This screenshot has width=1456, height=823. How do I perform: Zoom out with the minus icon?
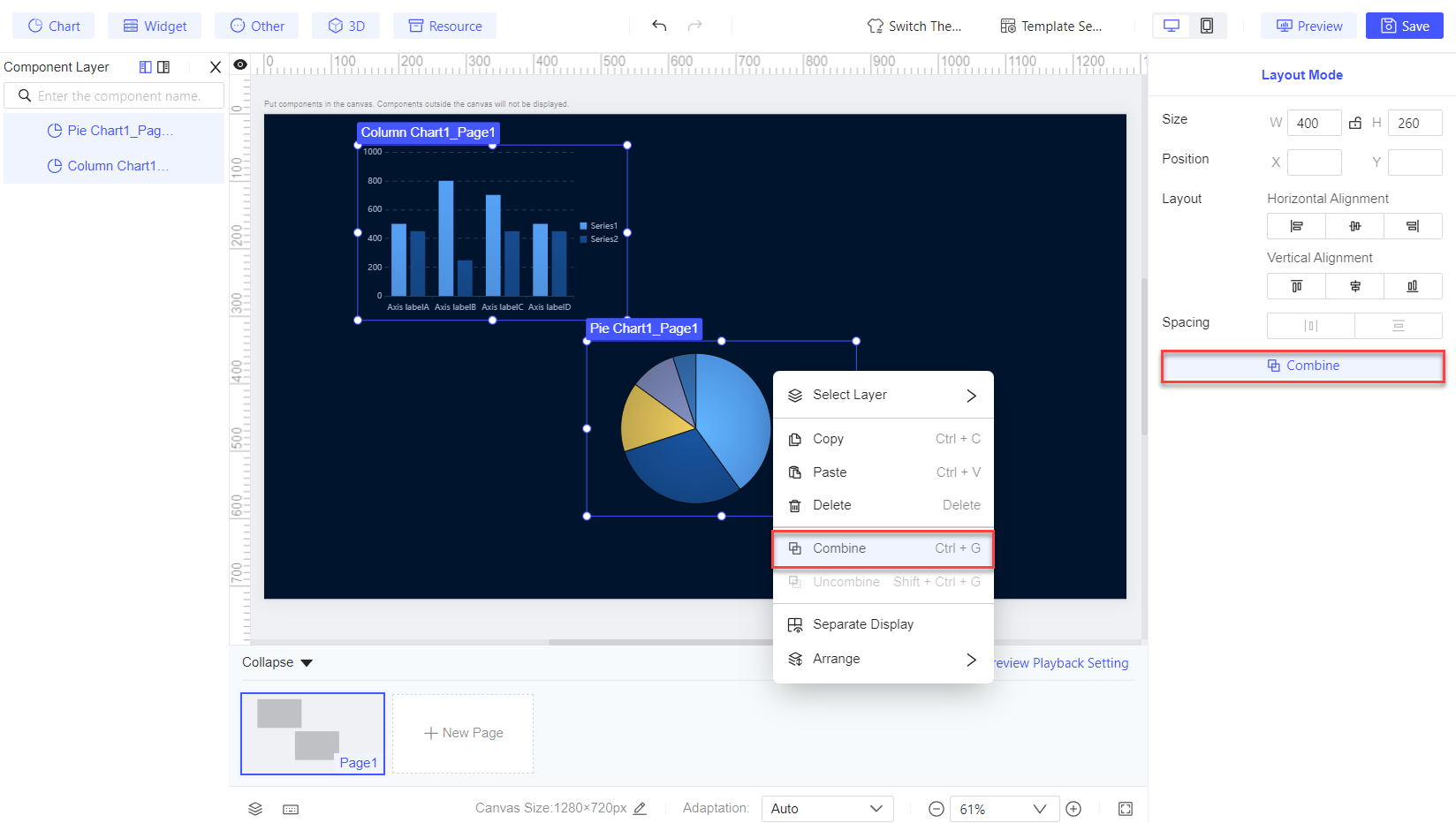(937, 809)
